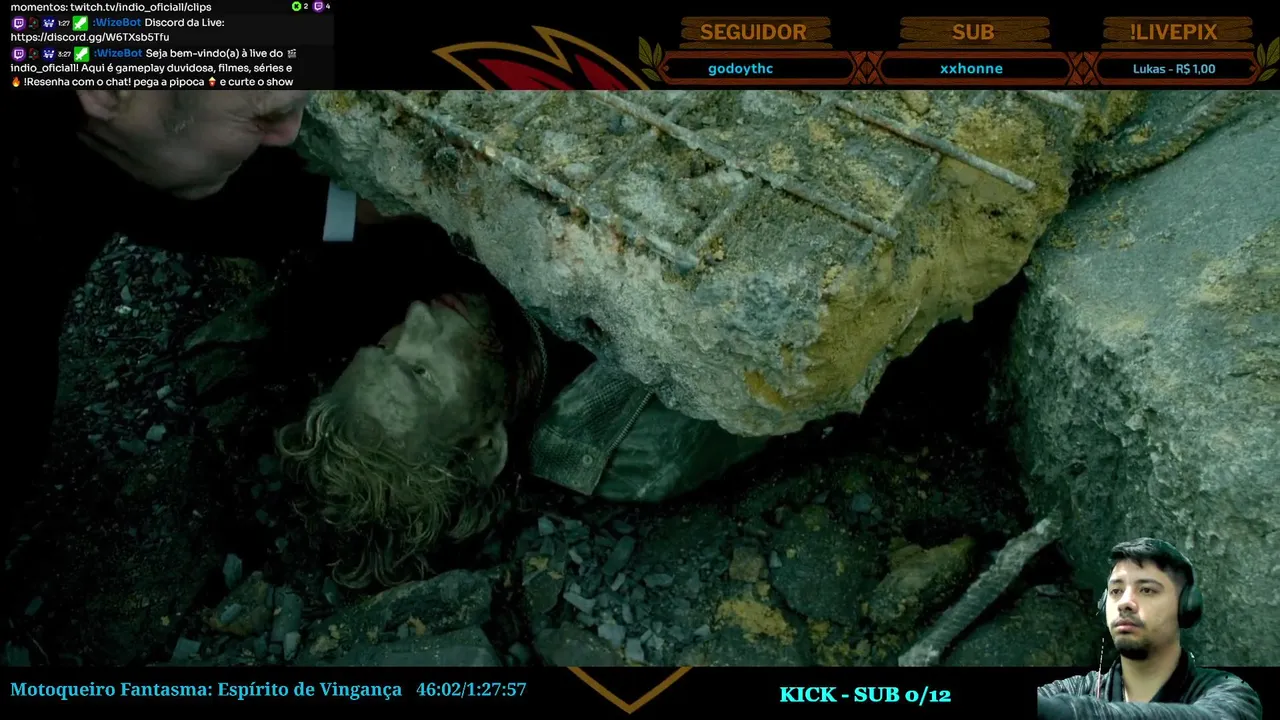Click latest subscriber name xxhonne
The height and width of the screenshot is (720, 1280).
tap(971, 69)
